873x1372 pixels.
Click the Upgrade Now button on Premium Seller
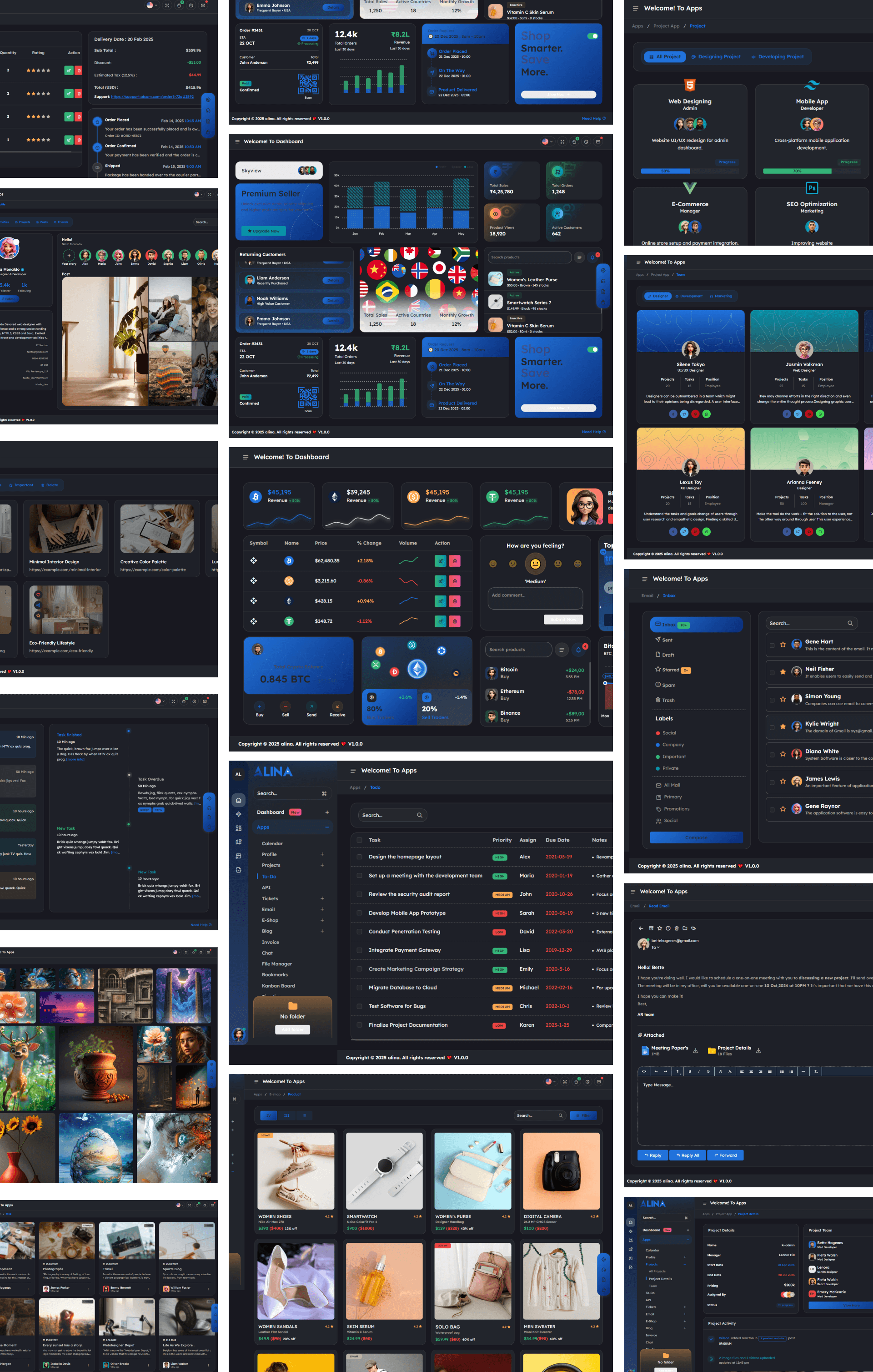click(264, 231)
